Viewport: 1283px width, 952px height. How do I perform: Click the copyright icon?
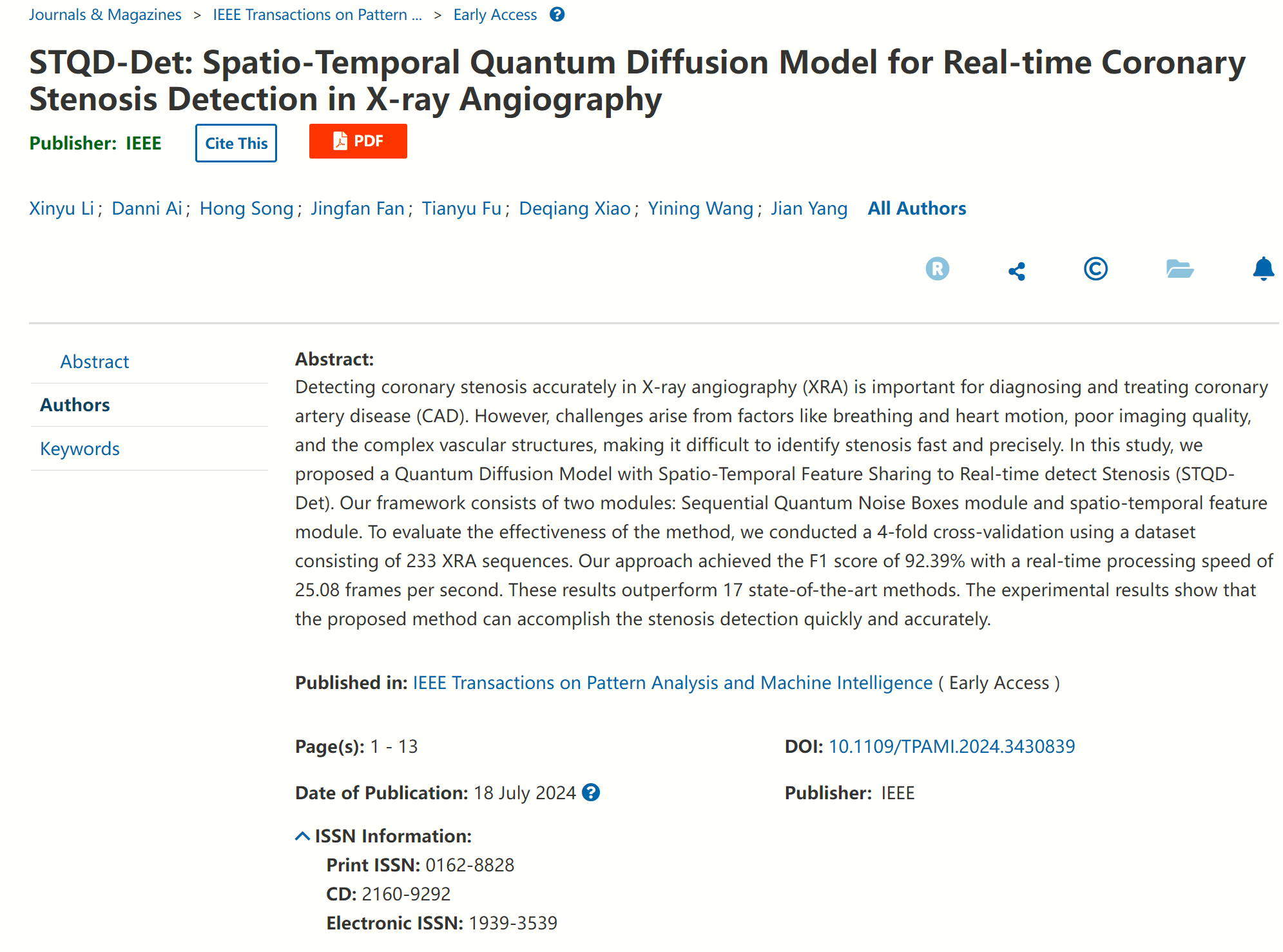click(x=1095, y=269)
